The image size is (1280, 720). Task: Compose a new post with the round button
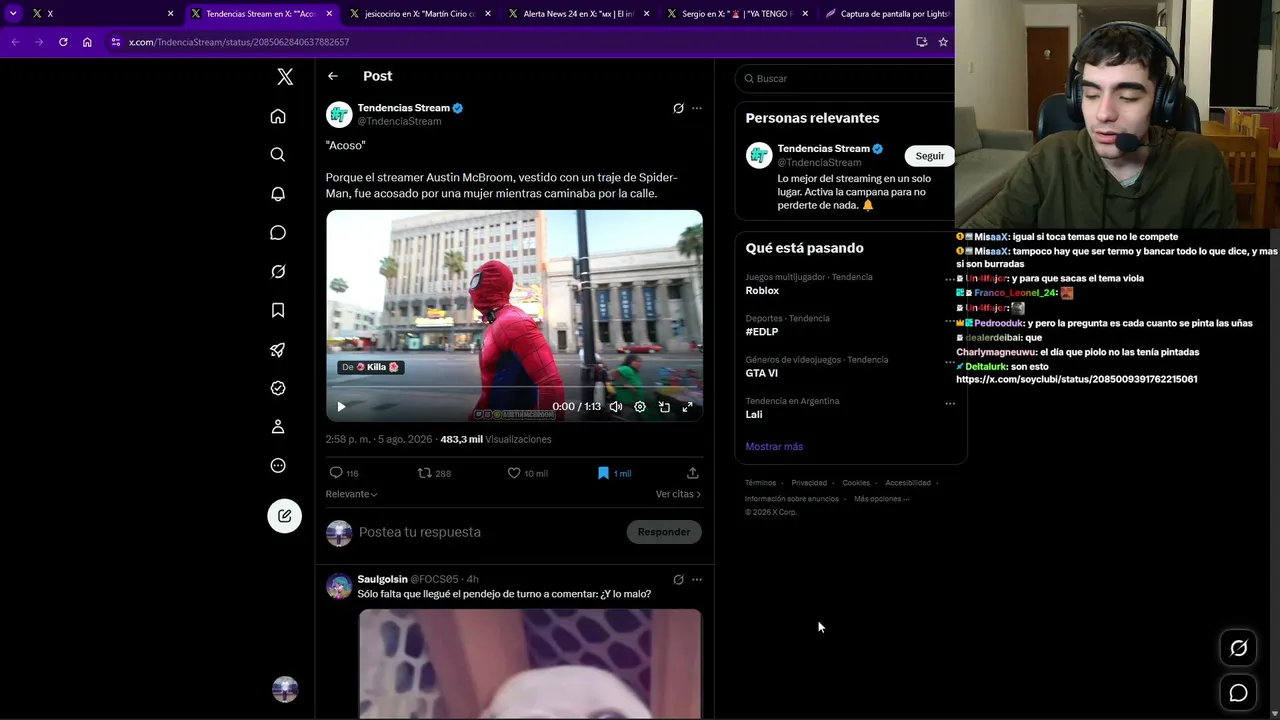pos(285,516)
